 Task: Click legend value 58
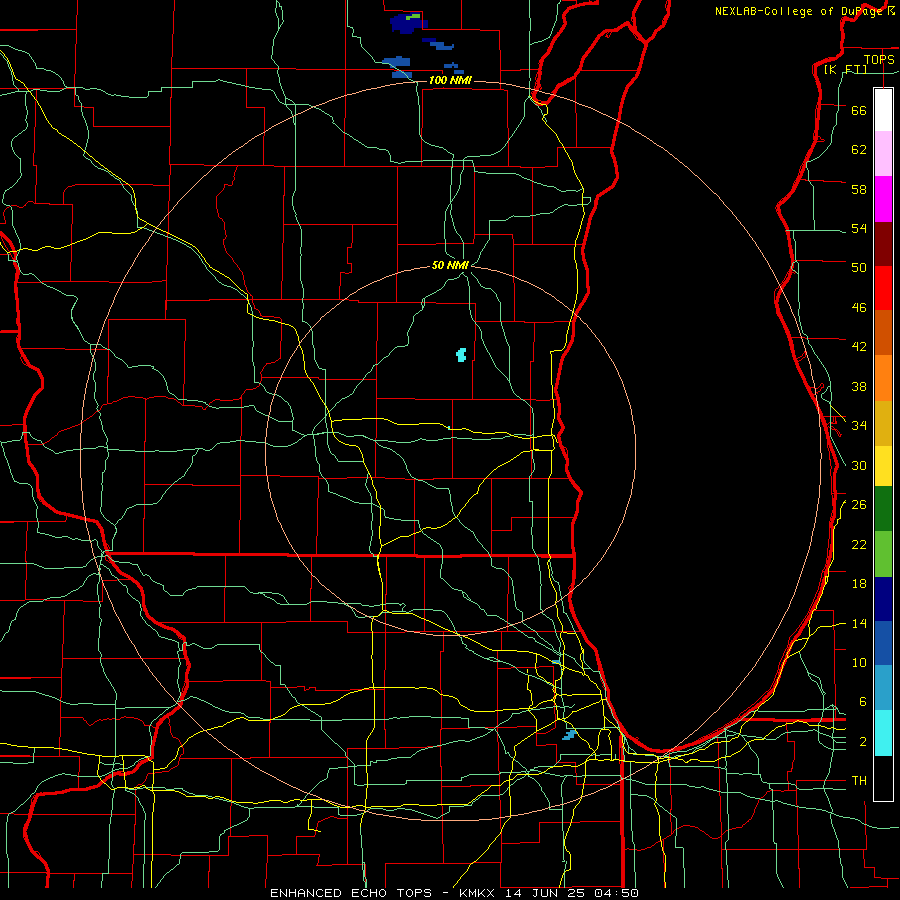(859, 189)
